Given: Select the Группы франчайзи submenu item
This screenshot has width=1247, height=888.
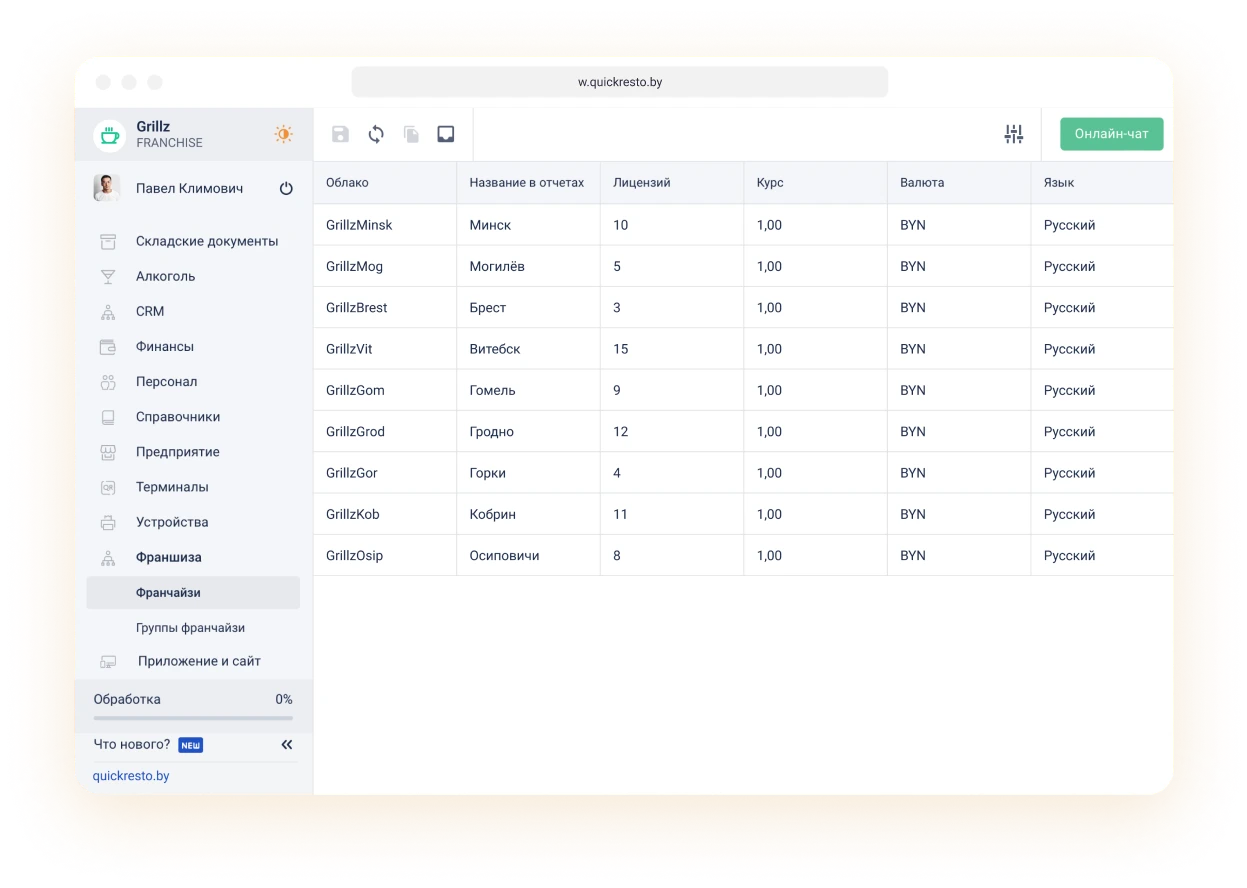Looking at the screenshot, I should pos(190,628).
